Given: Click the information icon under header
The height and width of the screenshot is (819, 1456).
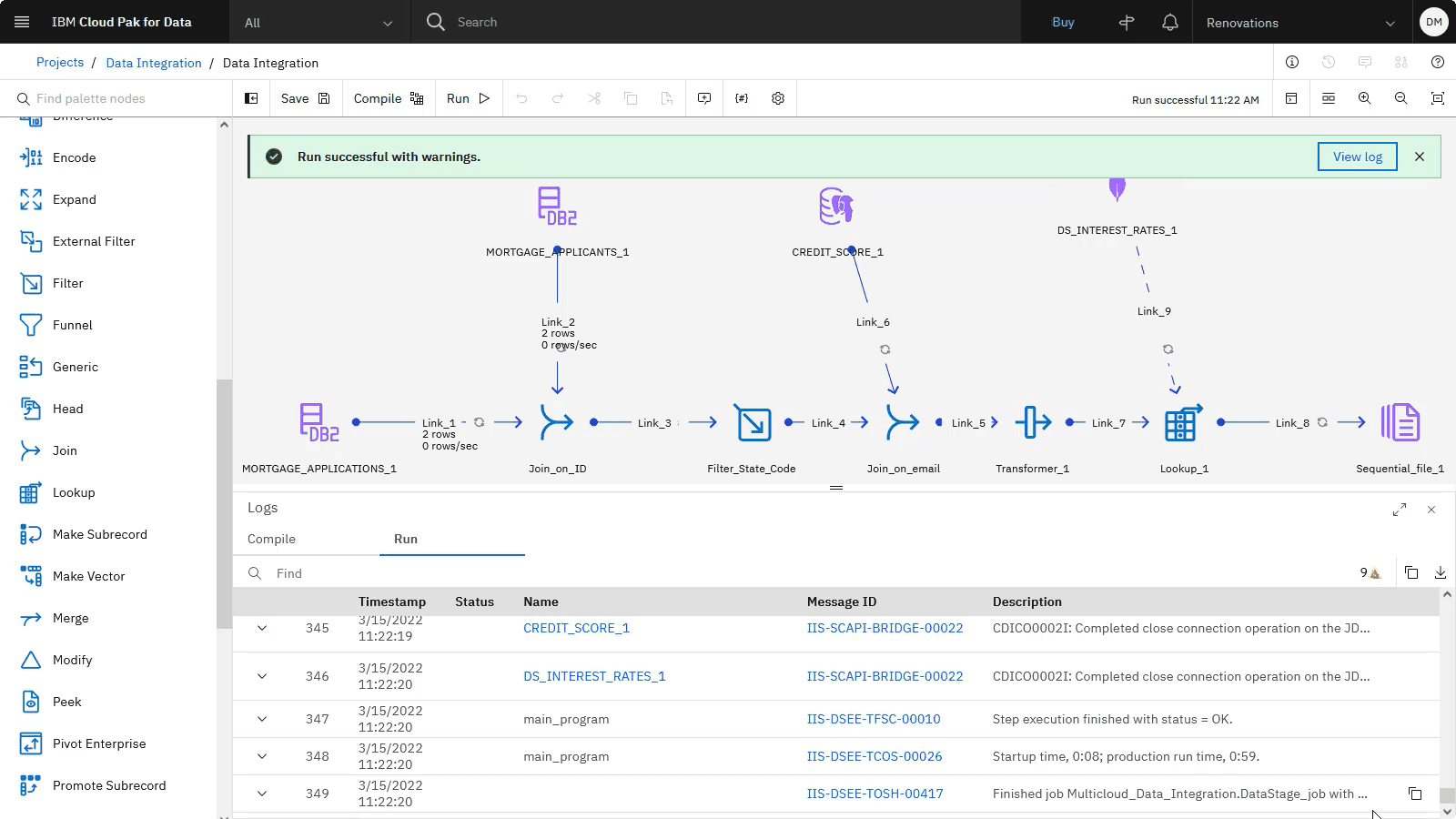Looking at the screenshot, I should 1292,62.
